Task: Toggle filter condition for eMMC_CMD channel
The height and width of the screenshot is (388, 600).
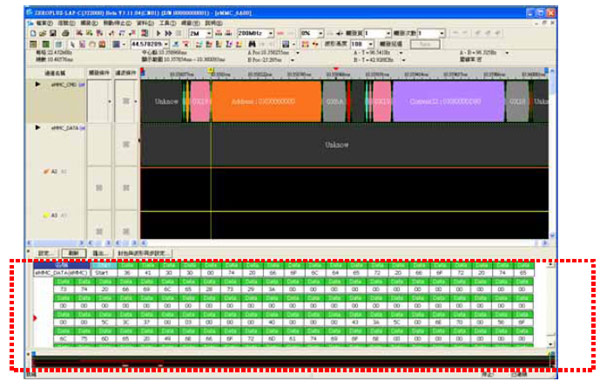Action: pyautogui.click(x=126, y=101)
